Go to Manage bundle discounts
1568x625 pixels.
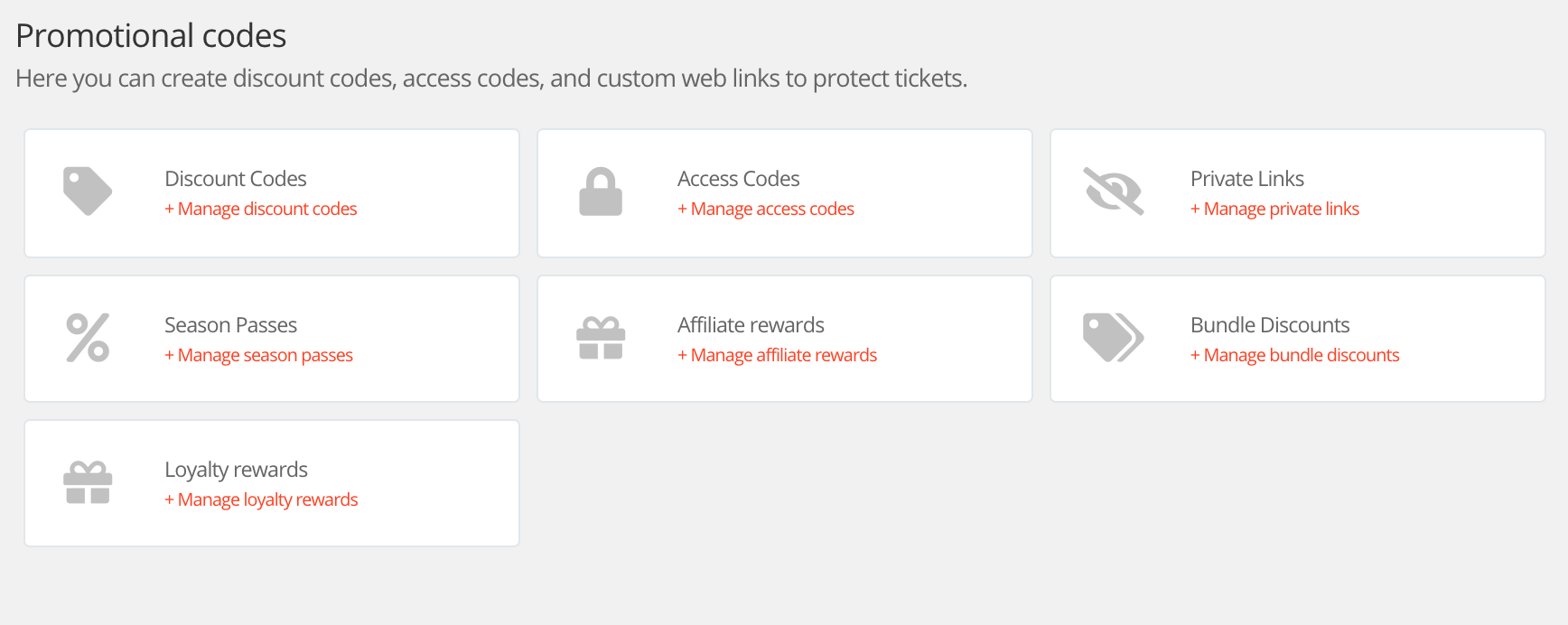[x=1294, y=355]
